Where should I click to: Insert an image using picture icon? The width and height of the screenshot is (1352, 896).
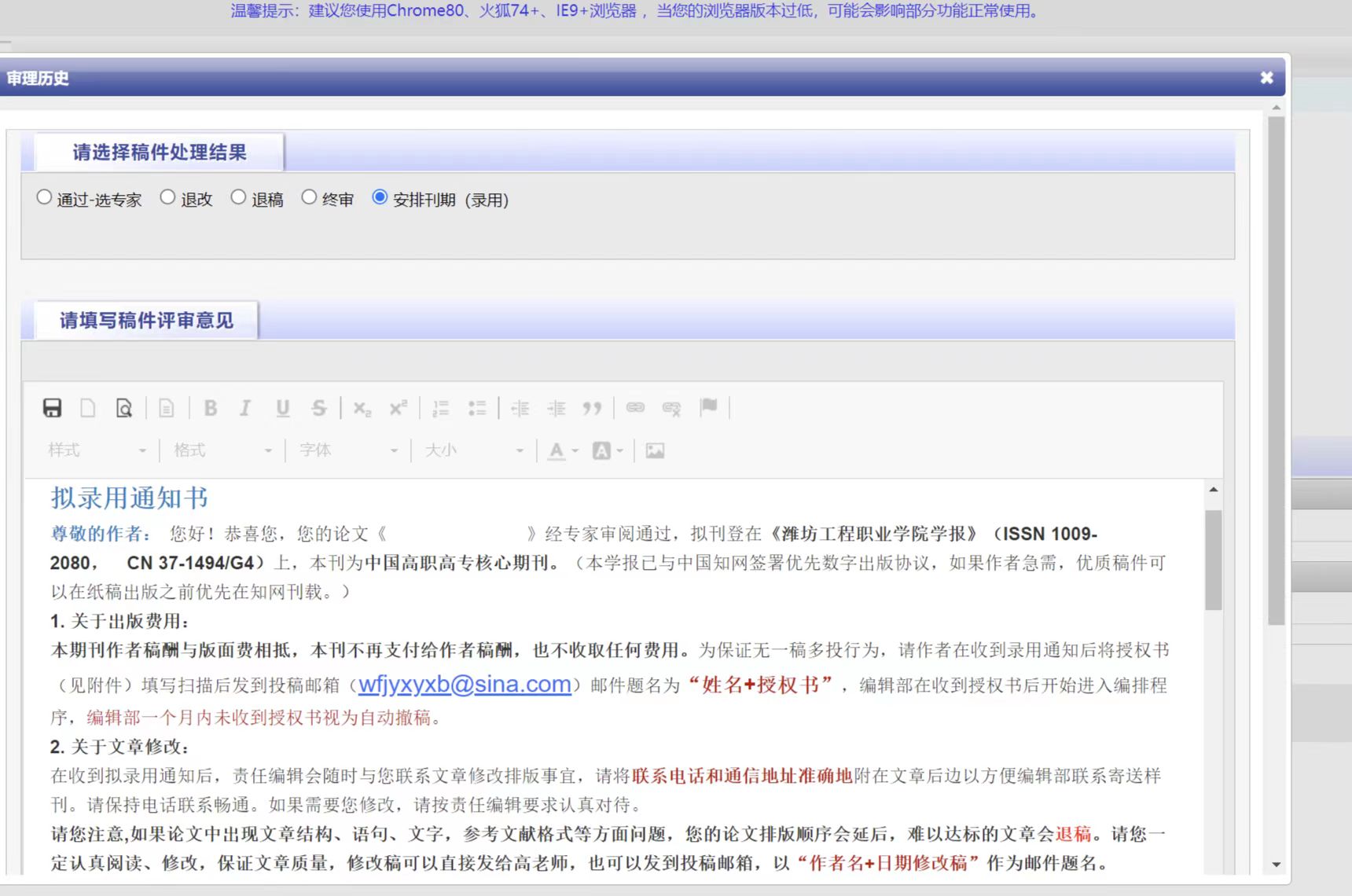[655, 450]
